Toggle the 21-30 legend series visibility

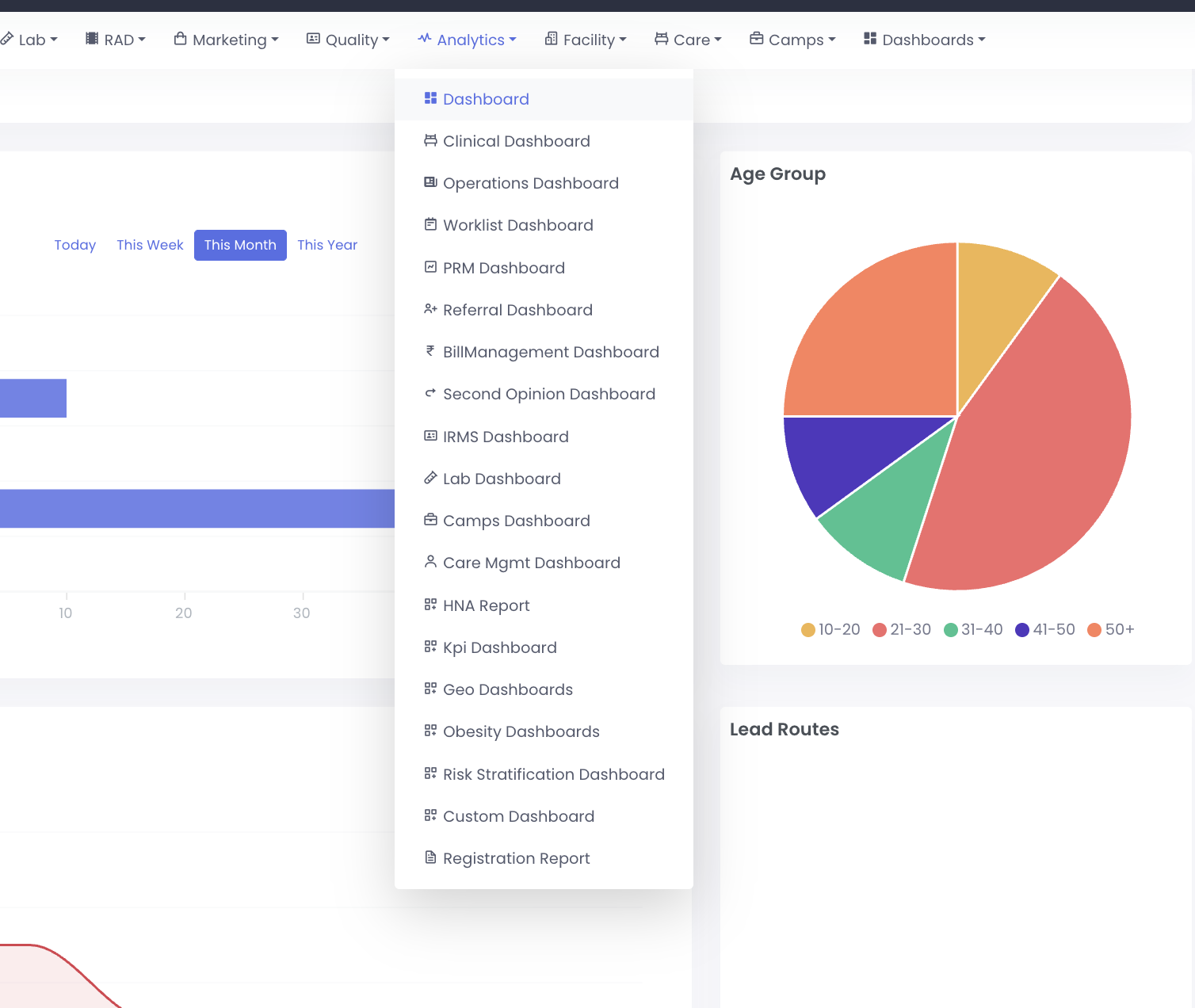902,629
